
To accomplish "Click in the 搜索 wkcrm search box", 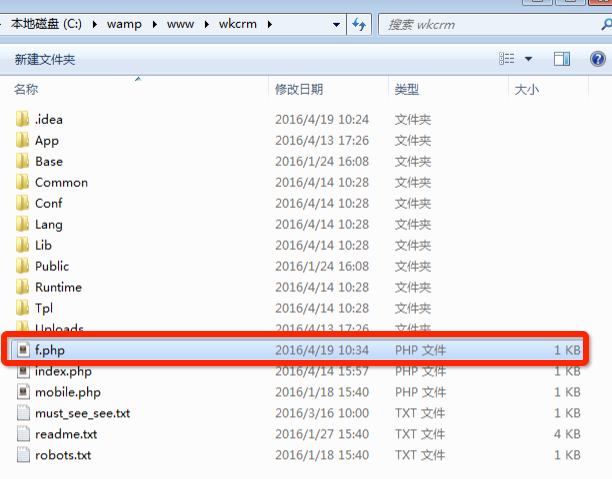I will click(480, 24).
